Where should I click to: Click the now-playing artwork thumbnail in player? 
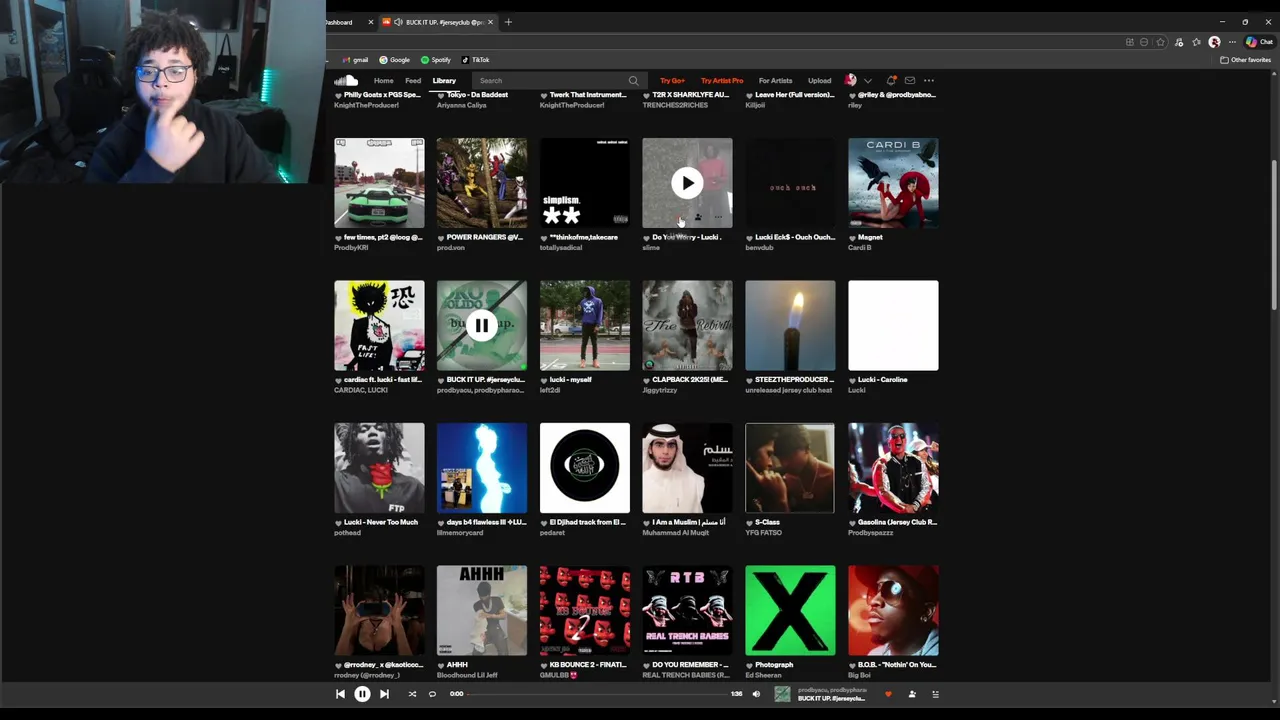pos(782,694)
